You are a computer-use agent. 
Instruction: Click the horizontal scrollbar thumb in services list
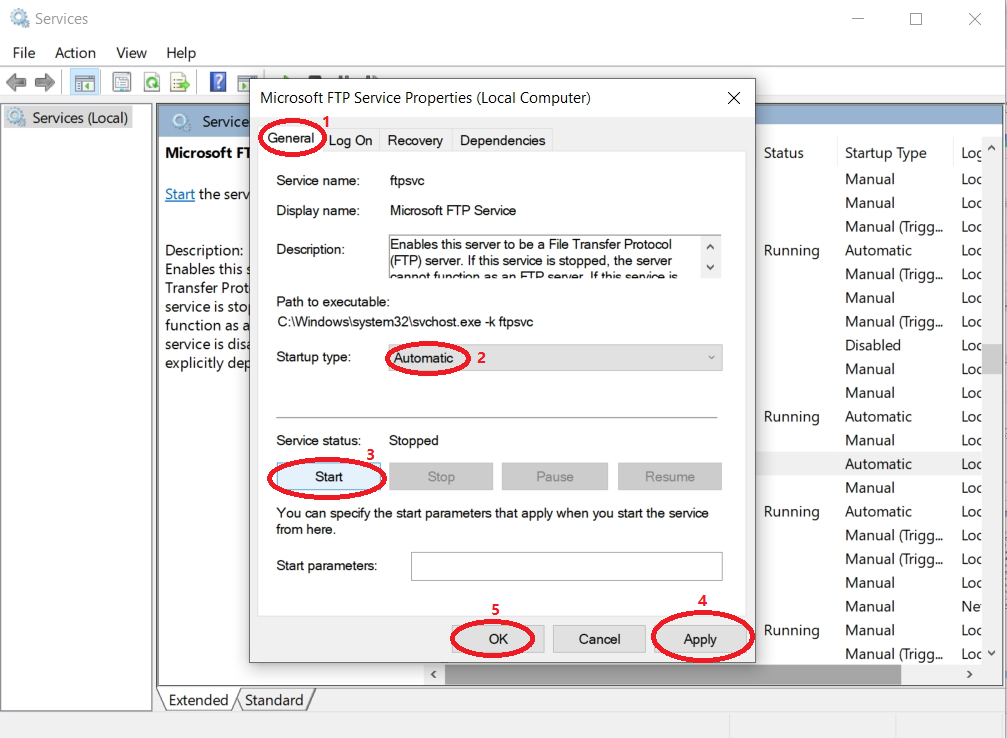672,674
